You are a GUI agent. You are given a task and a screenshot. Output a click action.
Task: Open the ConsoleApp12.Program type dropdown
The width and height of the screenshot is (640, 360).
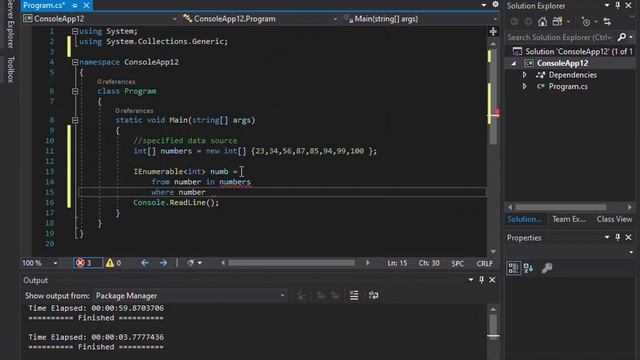point(260,19)
